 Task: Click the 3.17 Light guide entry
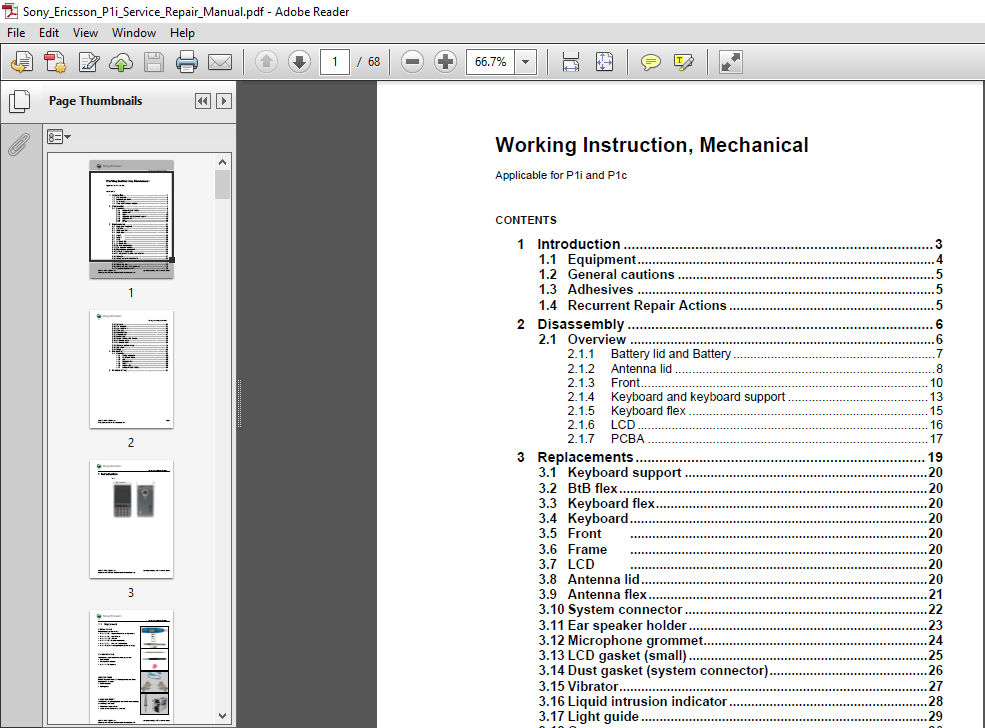pos(741,716)
